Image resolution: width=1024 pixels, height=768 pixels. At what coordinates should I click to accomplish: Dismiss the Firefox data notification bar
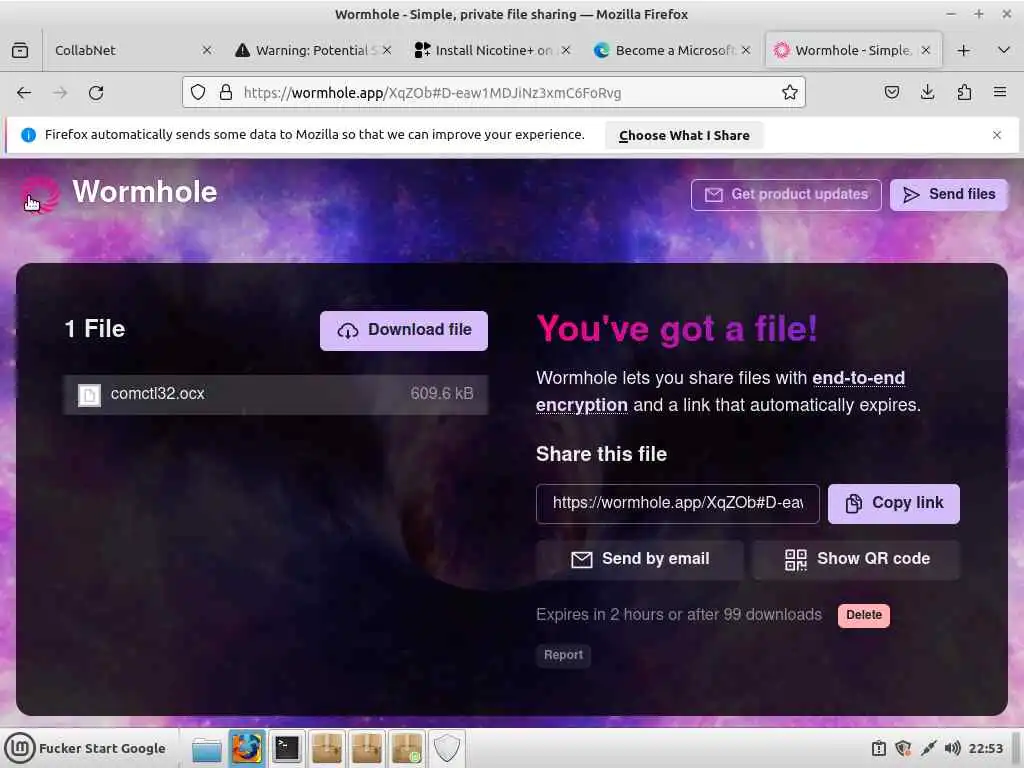point(997,135)
